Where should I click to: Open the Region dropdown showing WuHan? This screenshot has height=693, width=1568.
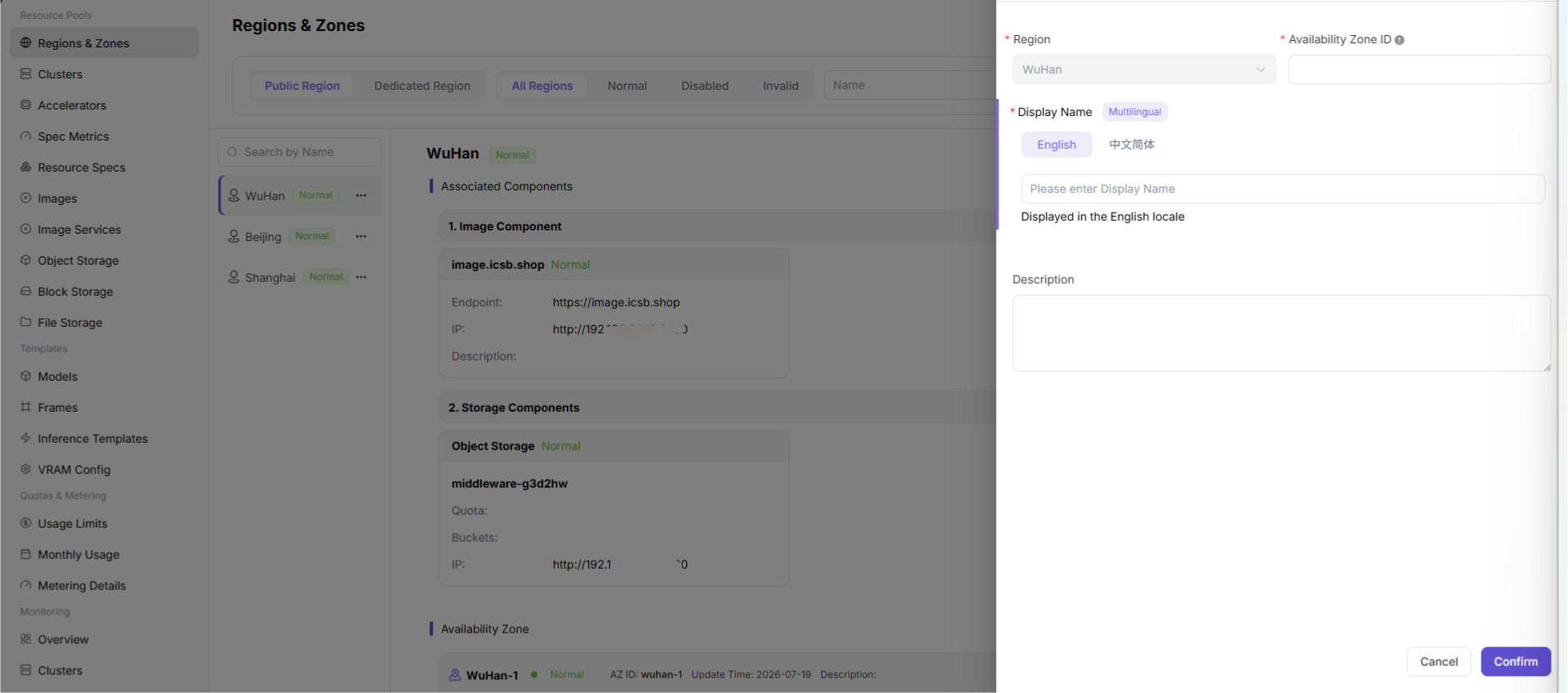coord(1144,69)
